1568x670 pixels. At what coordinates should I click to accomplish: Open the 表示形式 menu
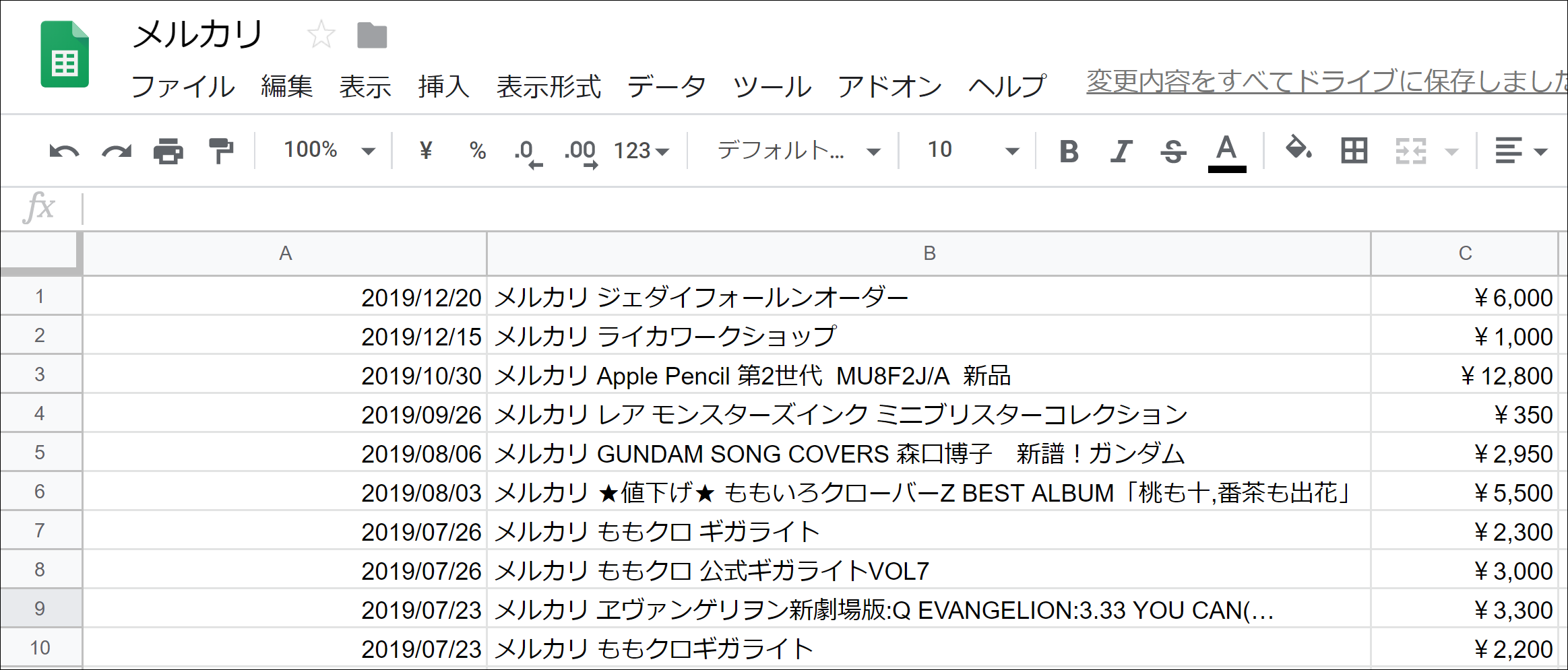click(548, 86)
